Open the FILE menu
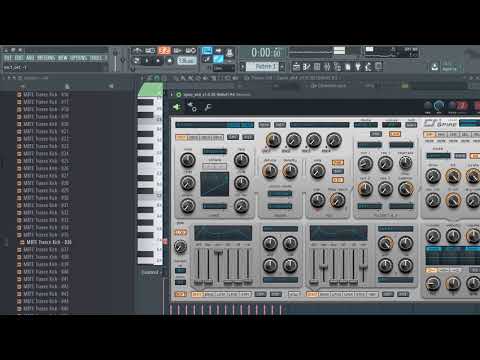The image size is (480, 360). (x=8, y=58)
